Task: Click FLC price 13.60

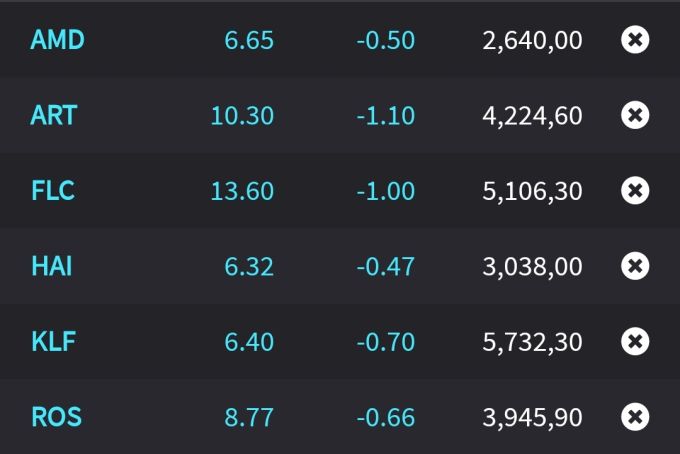Action: (x=242, y=191)
